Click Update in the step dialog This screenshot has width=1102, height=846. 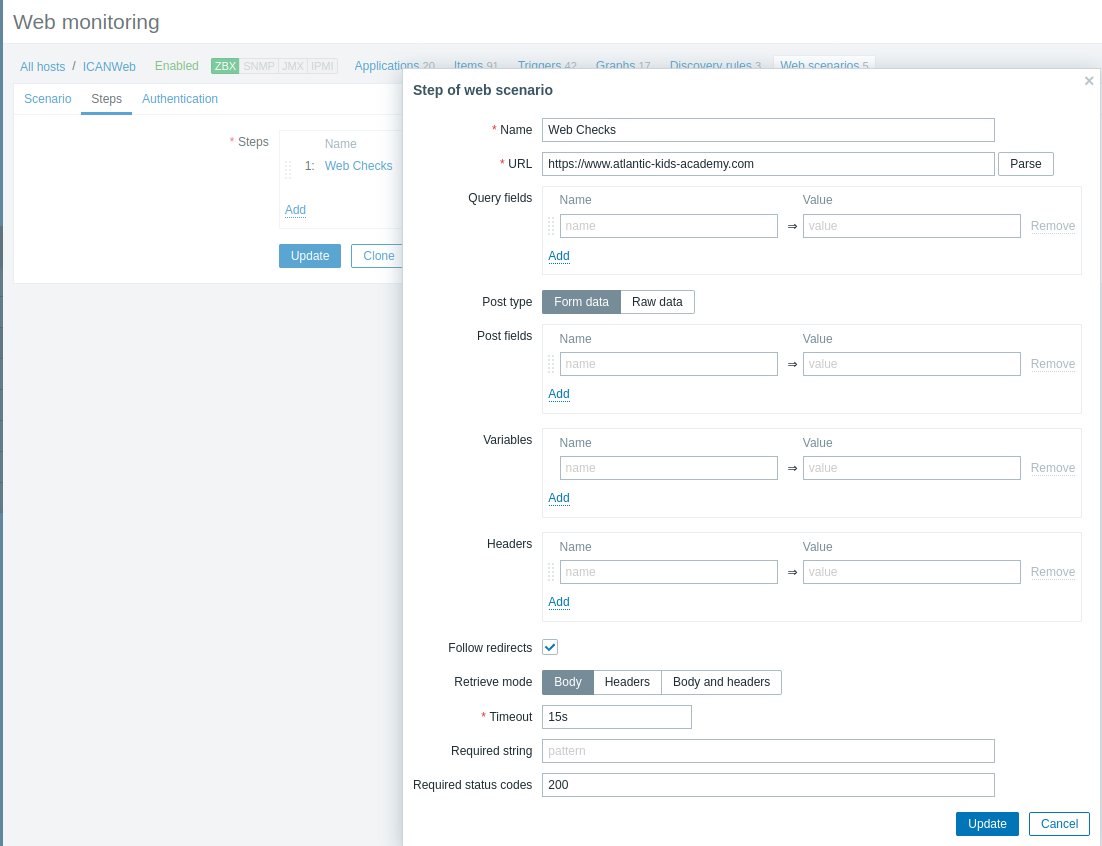coord(987,824)
